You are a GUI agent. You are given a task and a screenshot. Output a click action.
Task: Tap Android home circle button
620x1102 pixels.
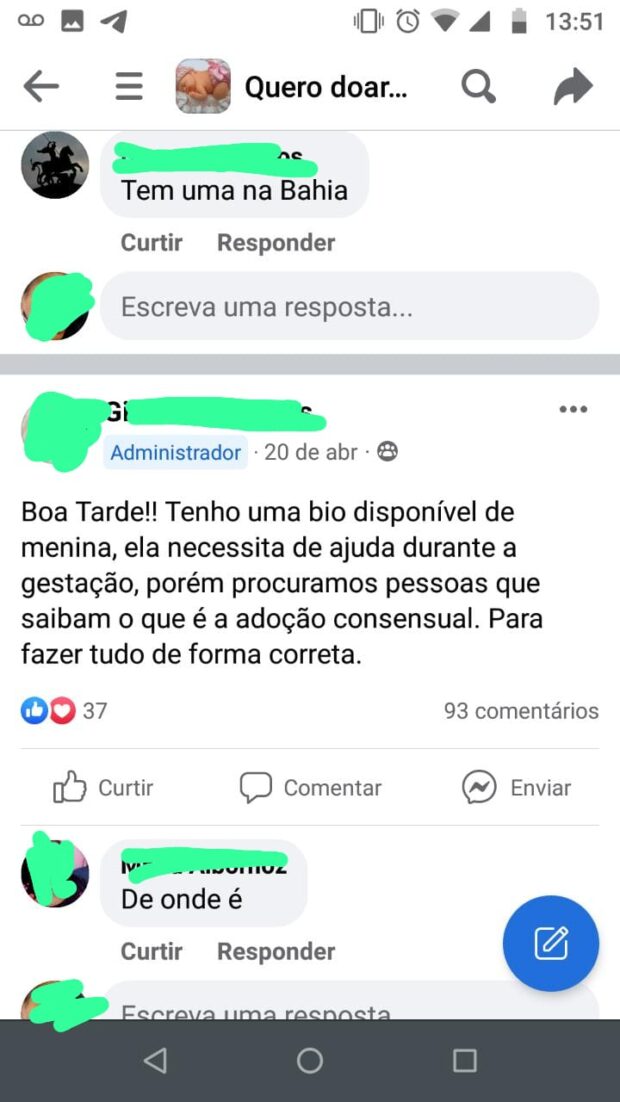pos(310,1061)
